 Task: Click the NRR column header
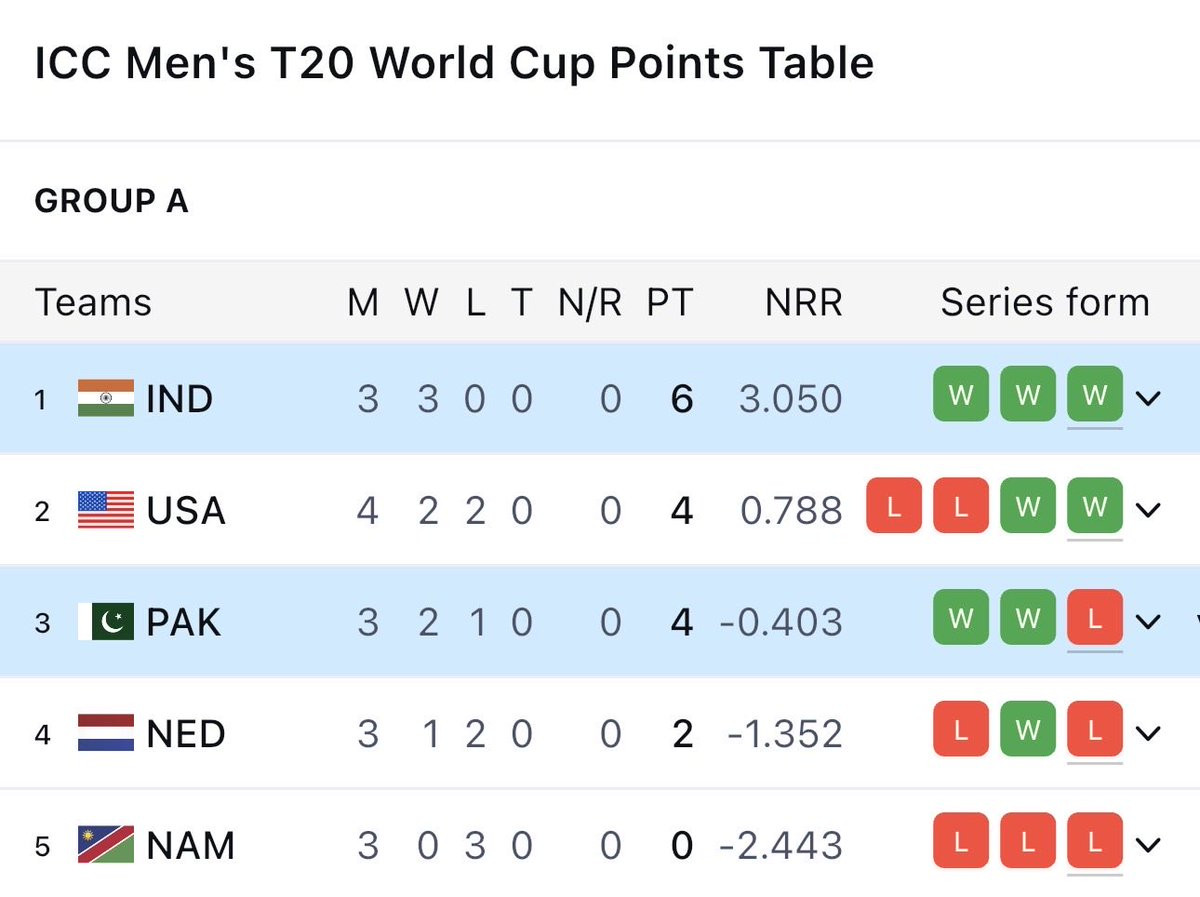803,302
